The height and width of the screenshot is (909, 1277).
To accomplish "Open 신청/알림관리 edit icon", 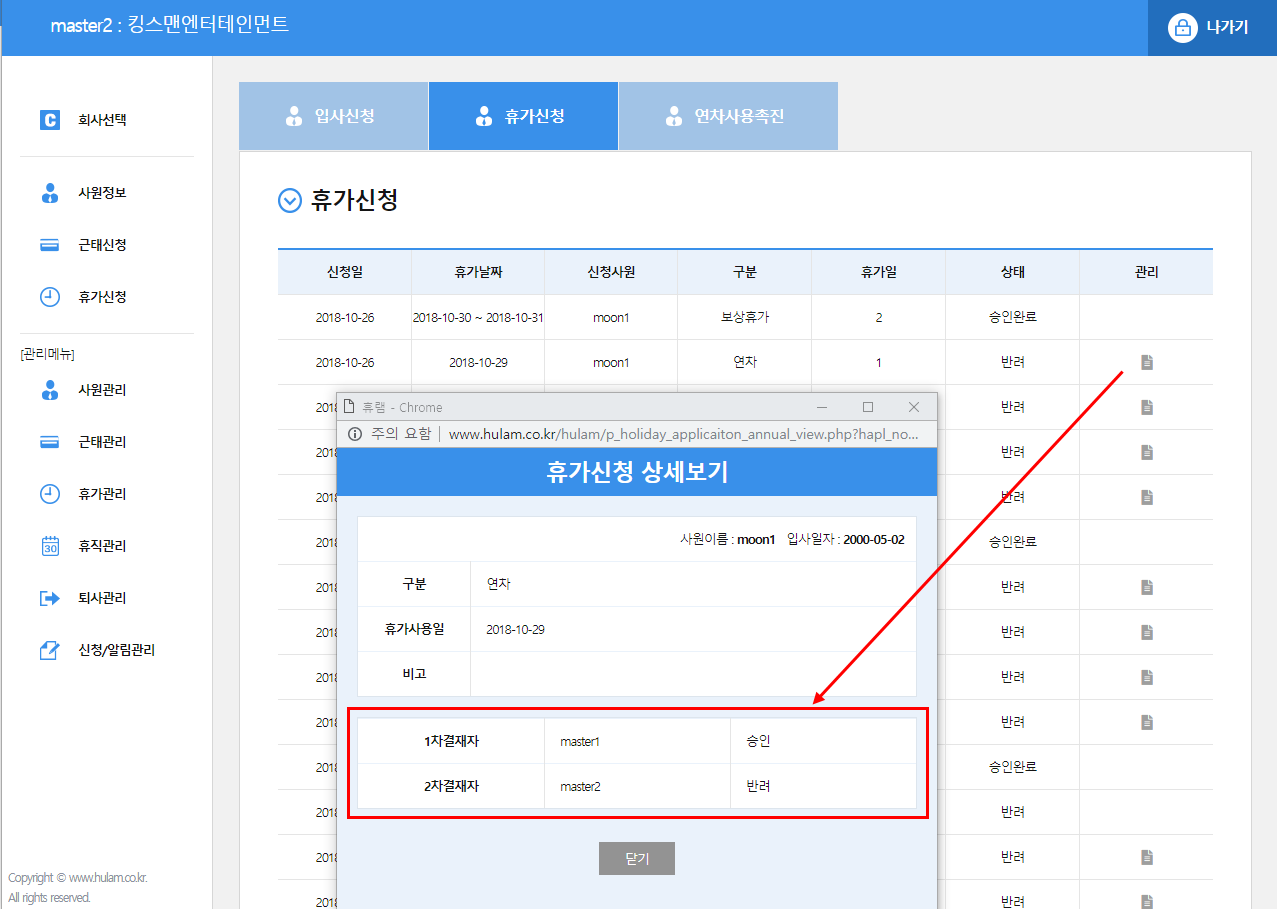I will pyautogui.click(x=50, y=650).
